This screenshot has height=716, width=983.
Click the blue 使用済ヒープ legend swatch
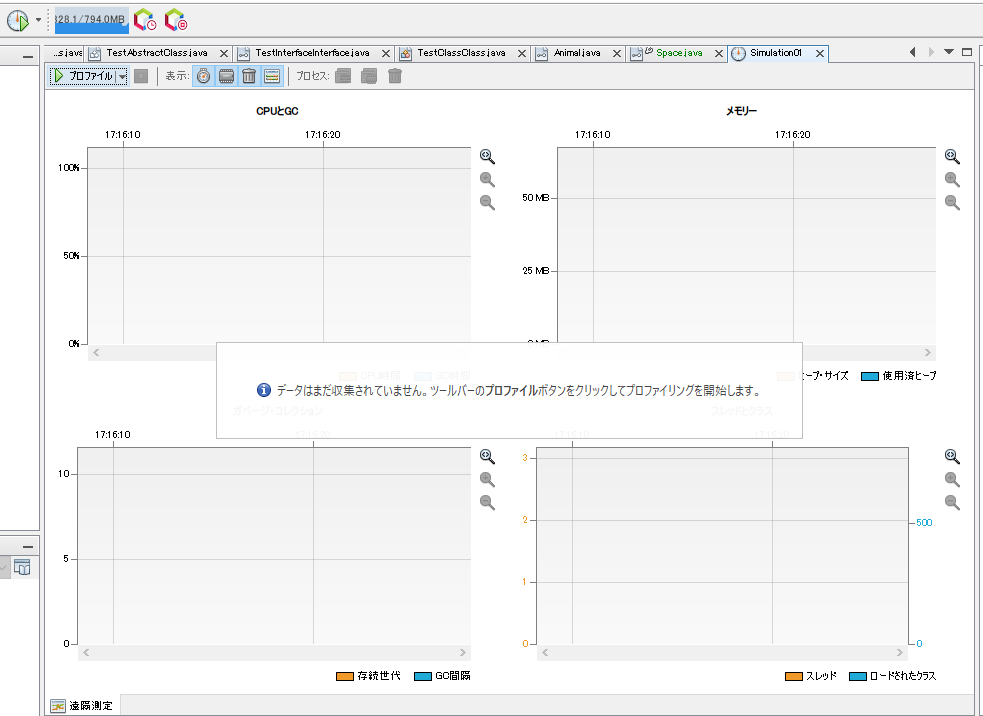(870, 376)
